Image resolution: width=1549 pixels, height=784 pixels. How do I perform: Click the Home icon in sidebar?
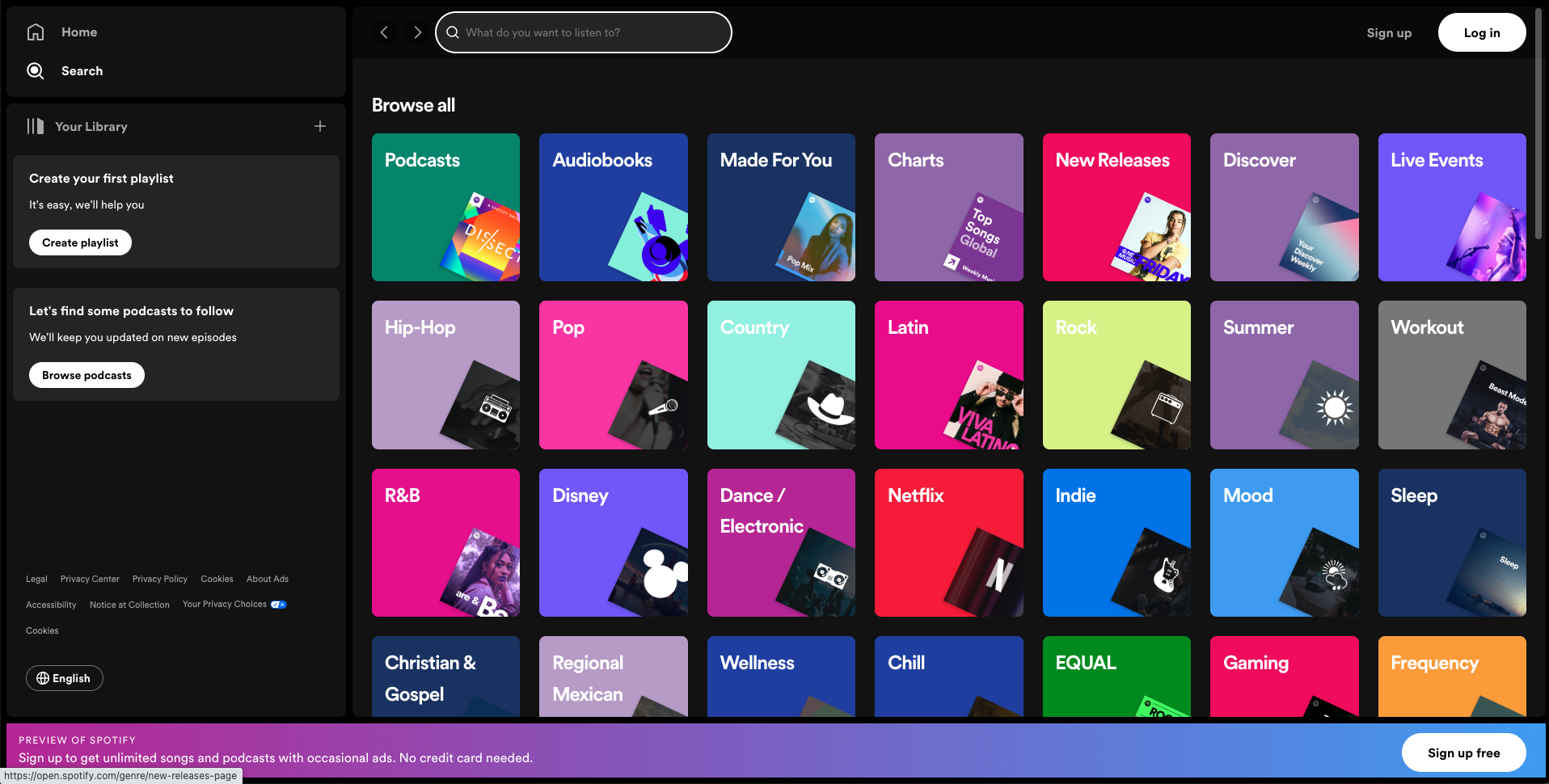coord(36,32)
